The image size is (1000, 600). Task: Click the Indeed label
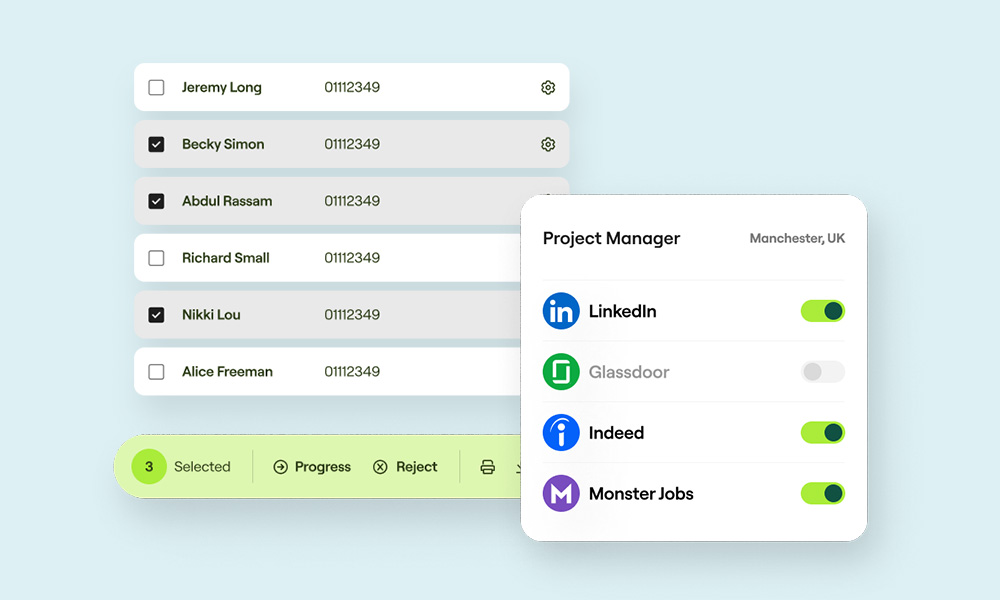(x=616, y=432)
